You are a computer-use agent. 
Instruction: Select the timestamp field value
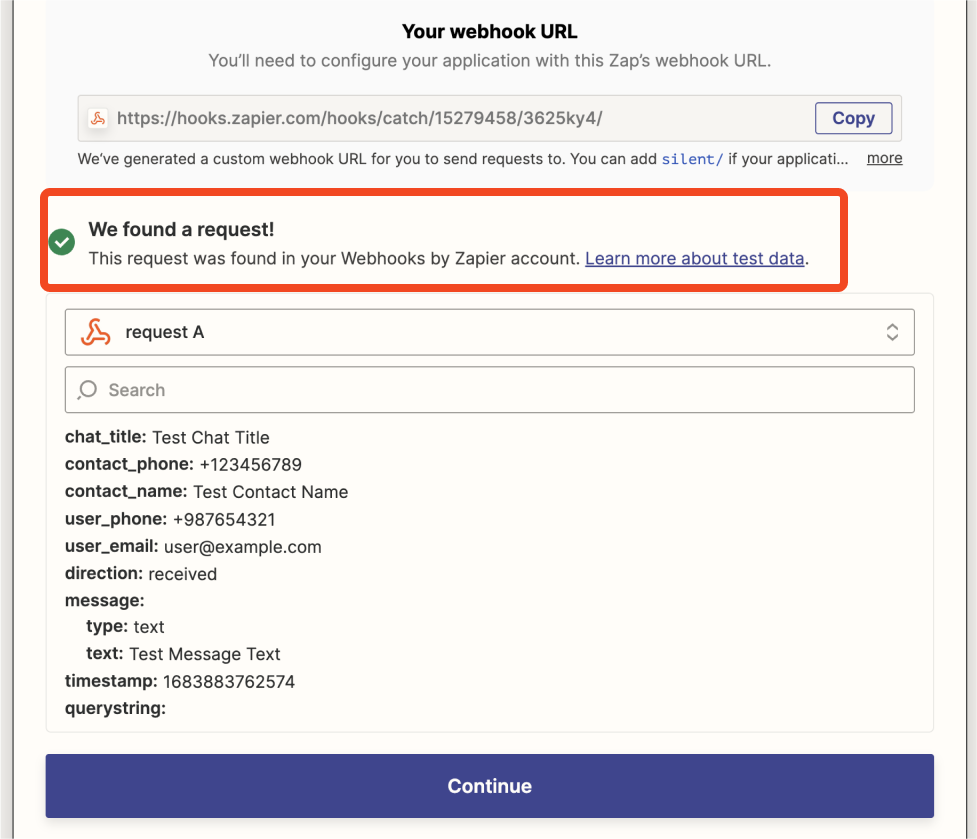click(x=229, y=681)
